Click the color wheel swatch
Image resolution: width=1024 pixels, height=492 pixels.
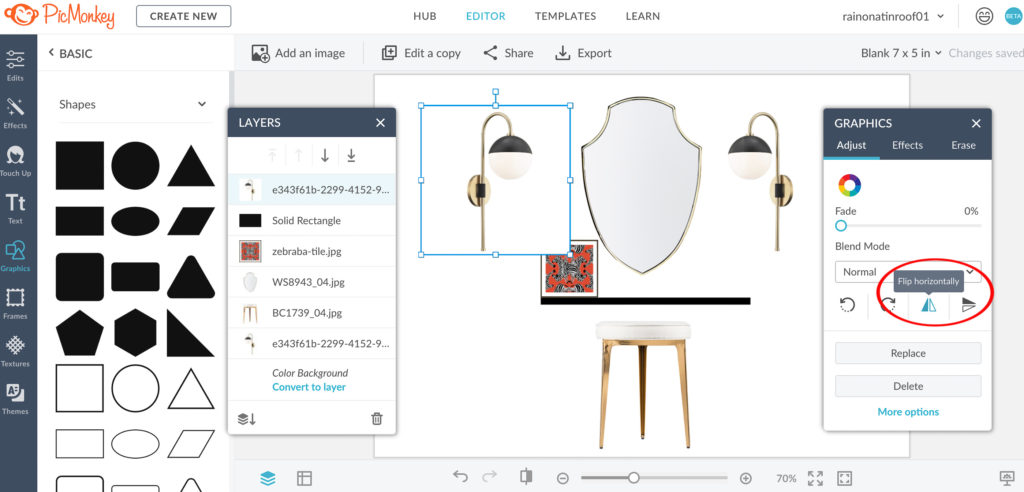(850, 186)
